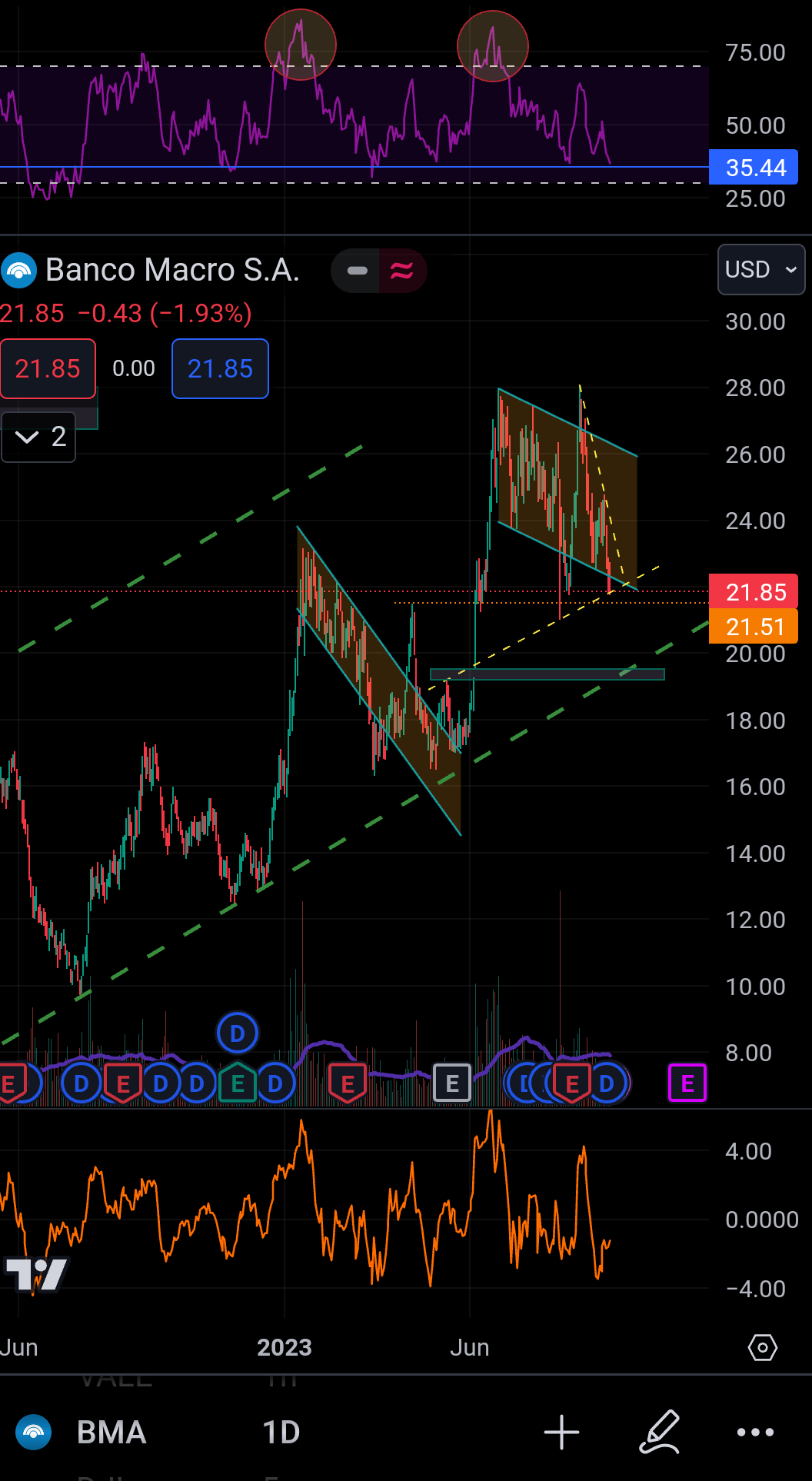This screenshot has height=1481, width=812.
Task: Click the 50.00 RSI scale label
Action: [755, 125]
